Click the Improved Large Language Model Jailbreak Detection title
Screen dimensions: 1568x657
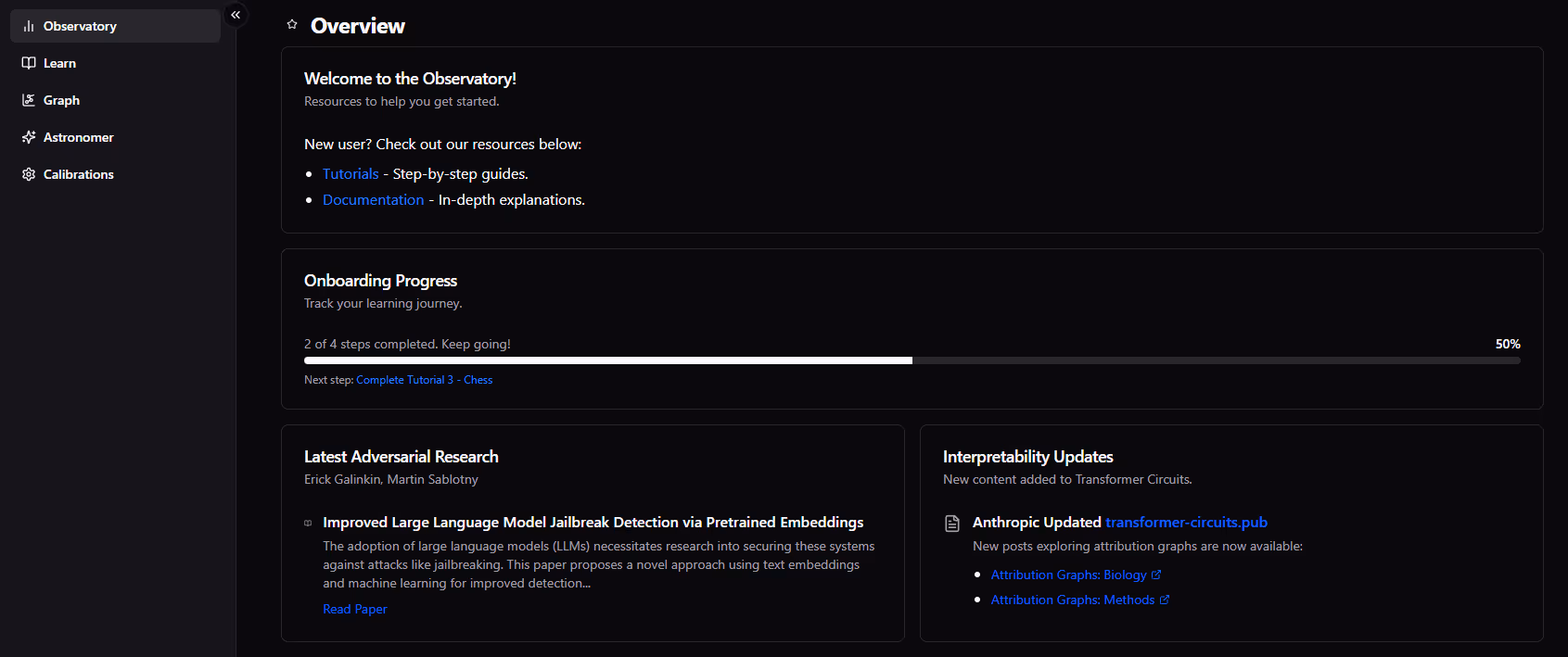pyautogui.click(x=593, y=523)
